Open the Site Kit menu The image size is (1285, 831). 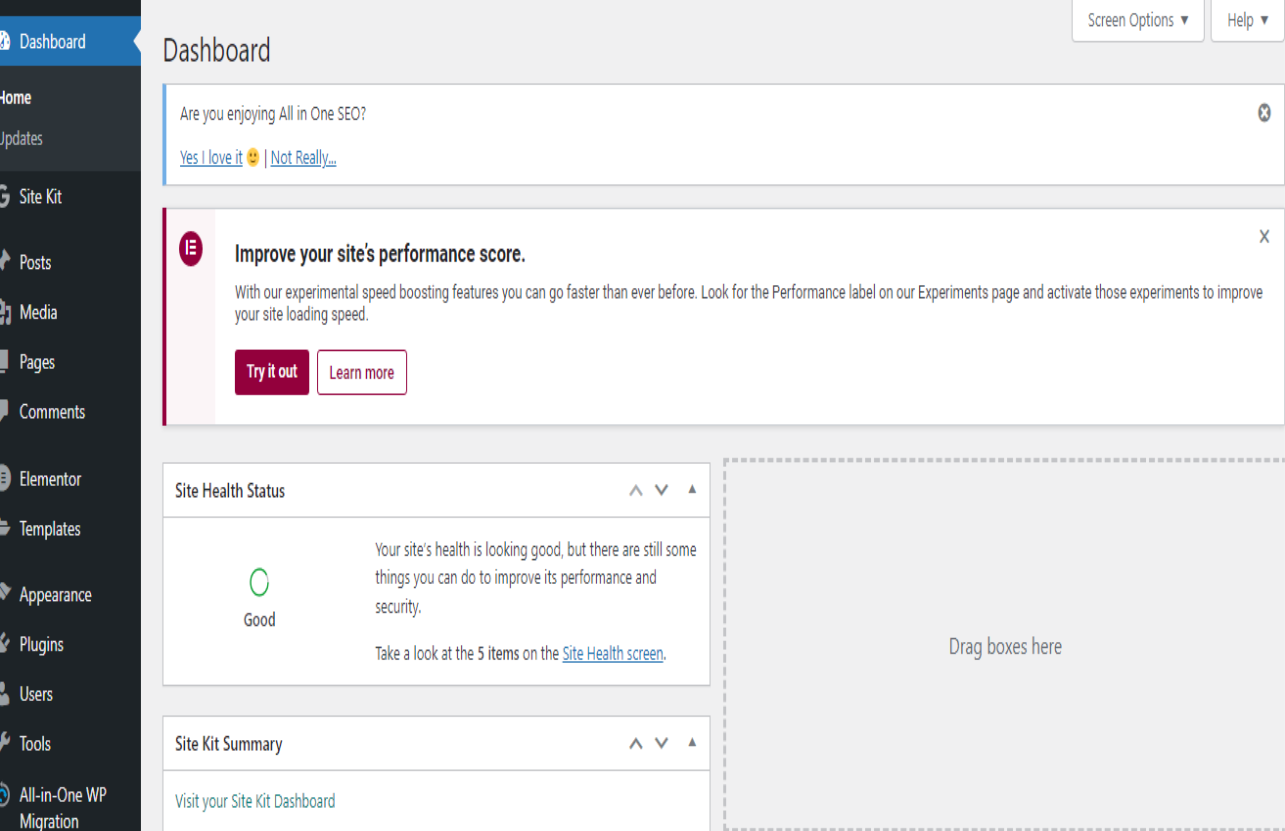(40, 197)
